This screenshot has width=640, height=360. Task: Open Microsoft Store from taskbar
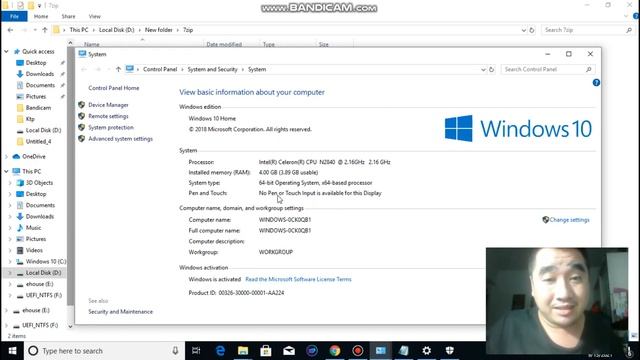click(x=266, y=351)
